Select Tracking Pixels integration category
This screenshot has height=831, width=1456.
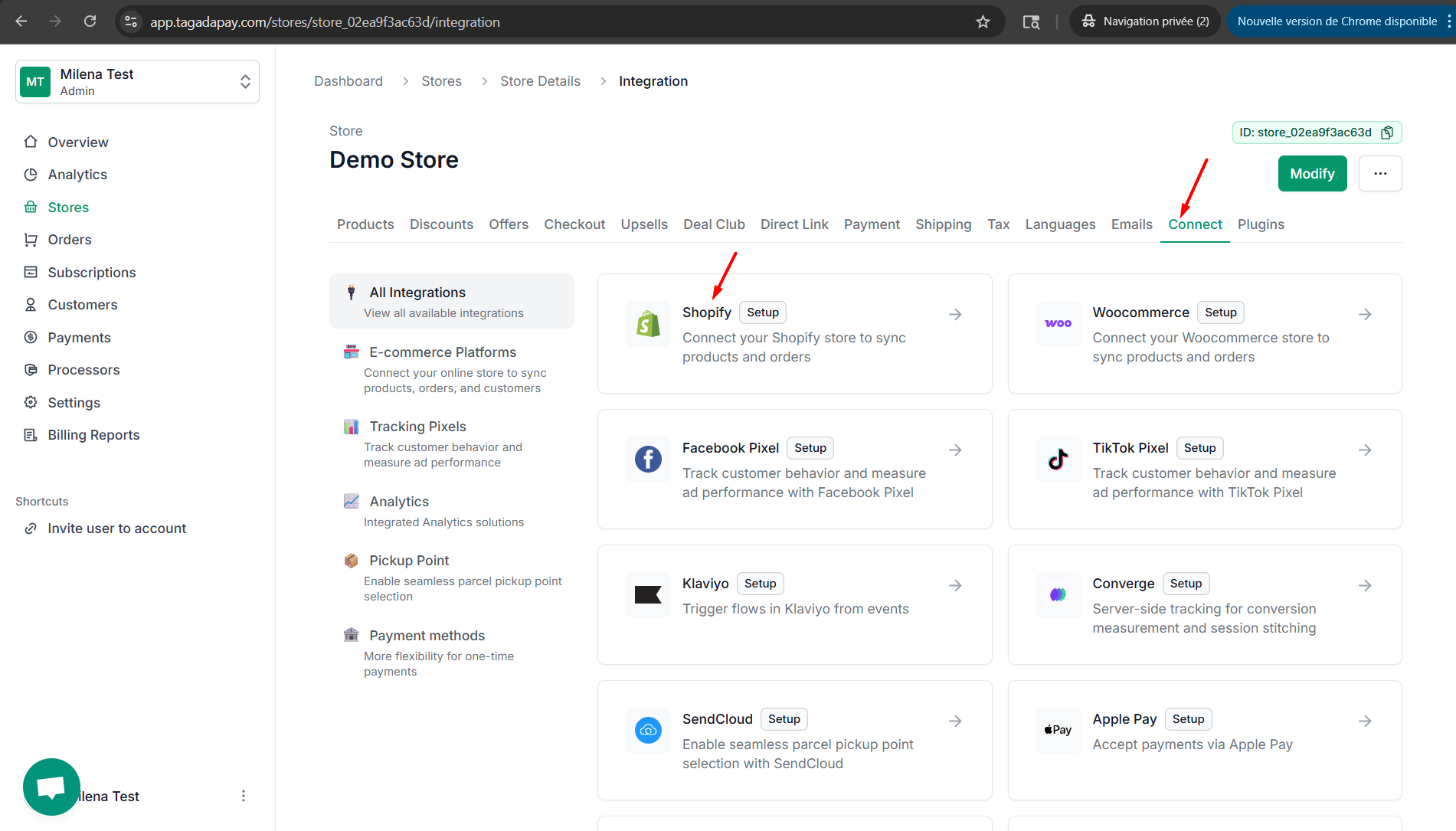coord(417,427)
